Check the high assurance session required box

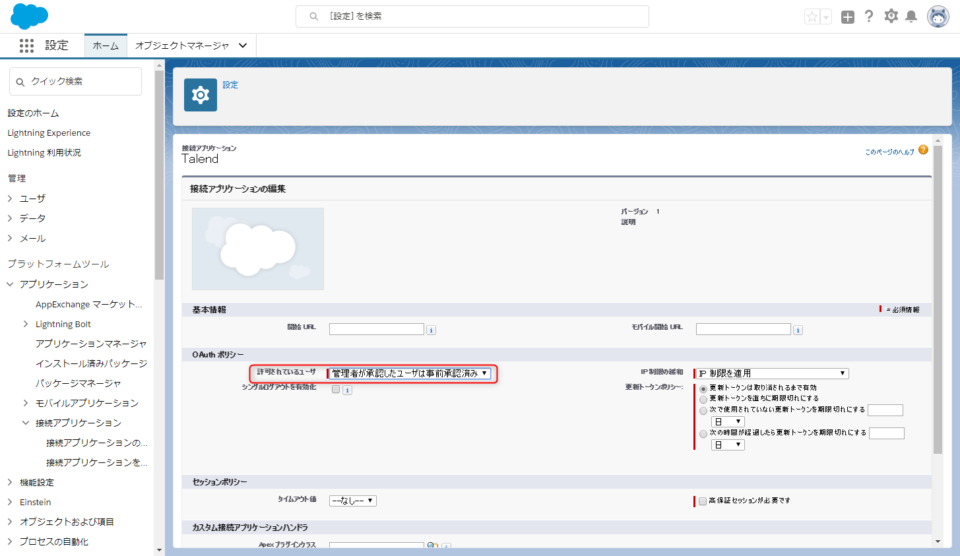703,500
